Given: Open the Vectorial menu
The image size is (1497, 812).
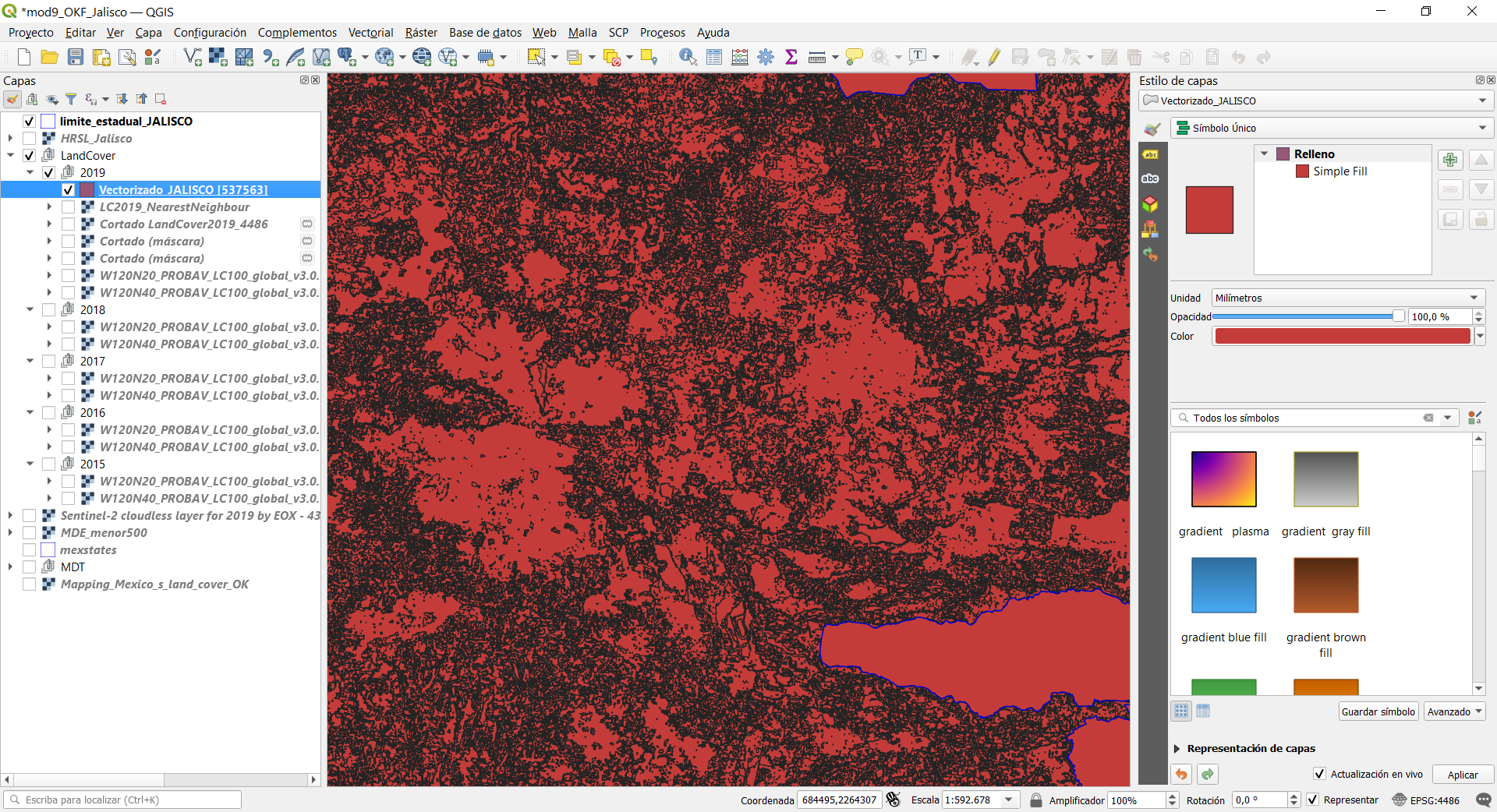Looking at the screenshot, I should [370, 32].
